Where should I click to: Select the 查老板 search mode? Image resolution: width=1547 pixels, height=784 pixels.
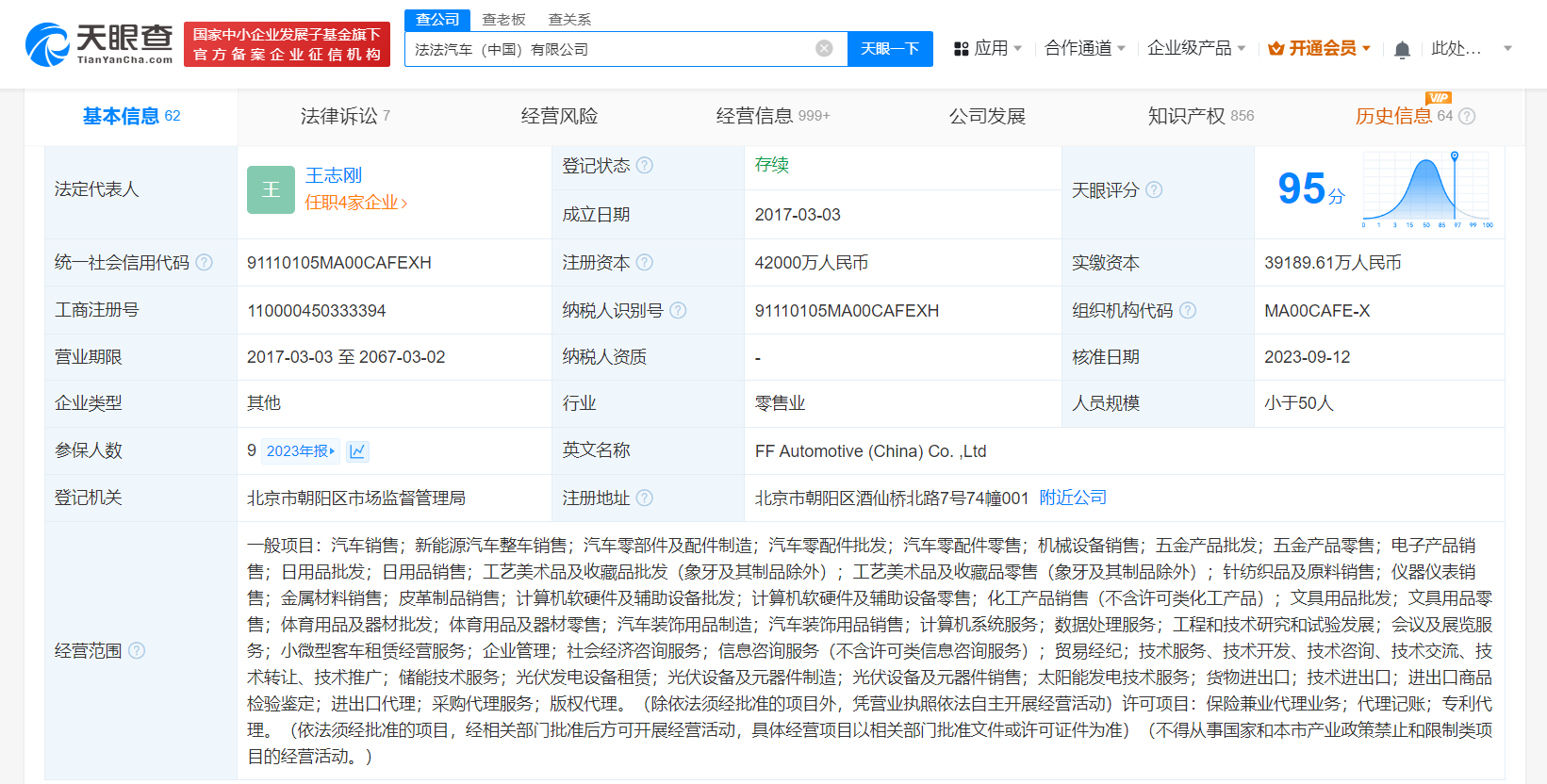click(x=503, y=20)
